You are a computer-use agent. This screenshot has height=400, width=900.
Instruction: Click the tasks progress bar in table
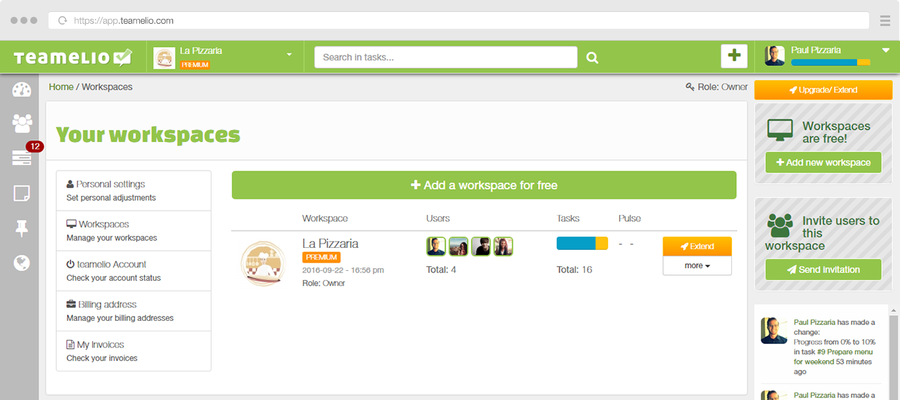pyautogui.click(x=582, y=243)
